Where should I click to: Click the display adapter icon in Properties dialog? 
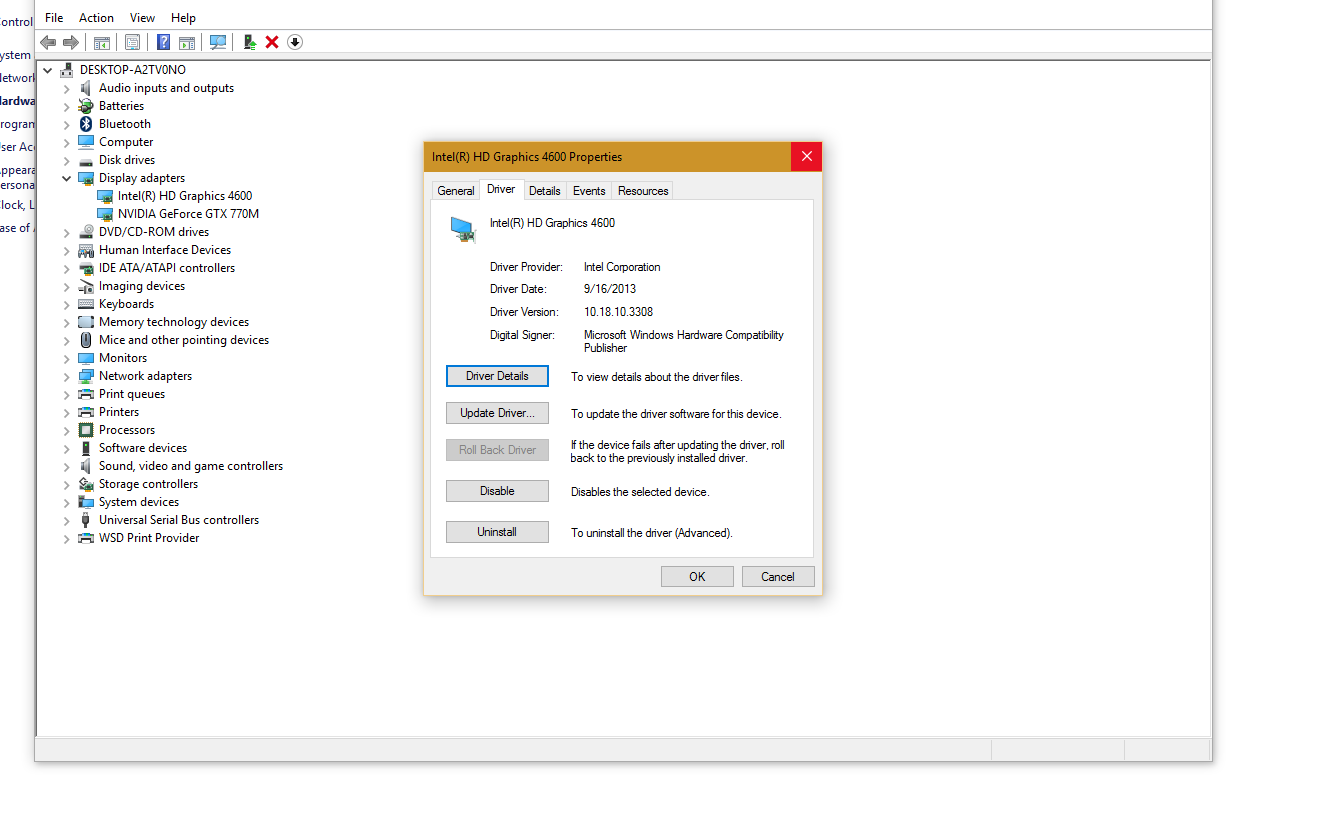pyautogui.click(x=461, y=229)
